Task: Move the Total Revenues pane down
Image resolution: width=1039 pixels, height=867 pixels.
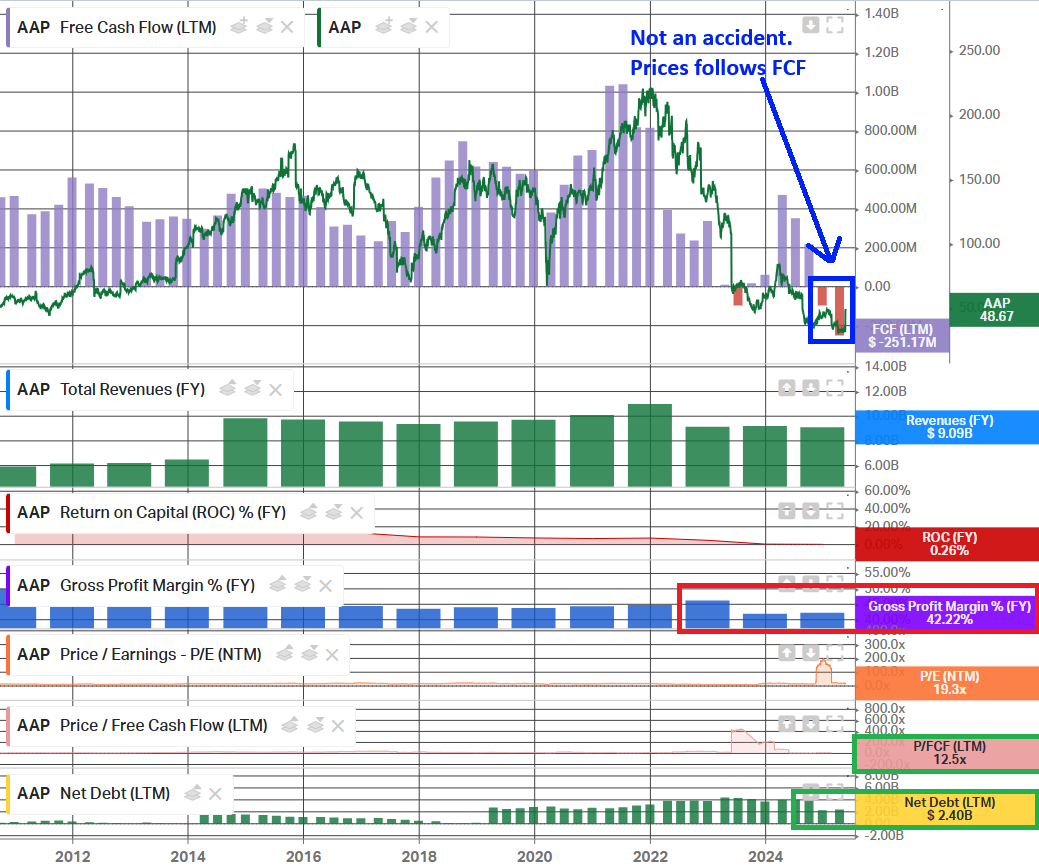Action: [810, 388]
